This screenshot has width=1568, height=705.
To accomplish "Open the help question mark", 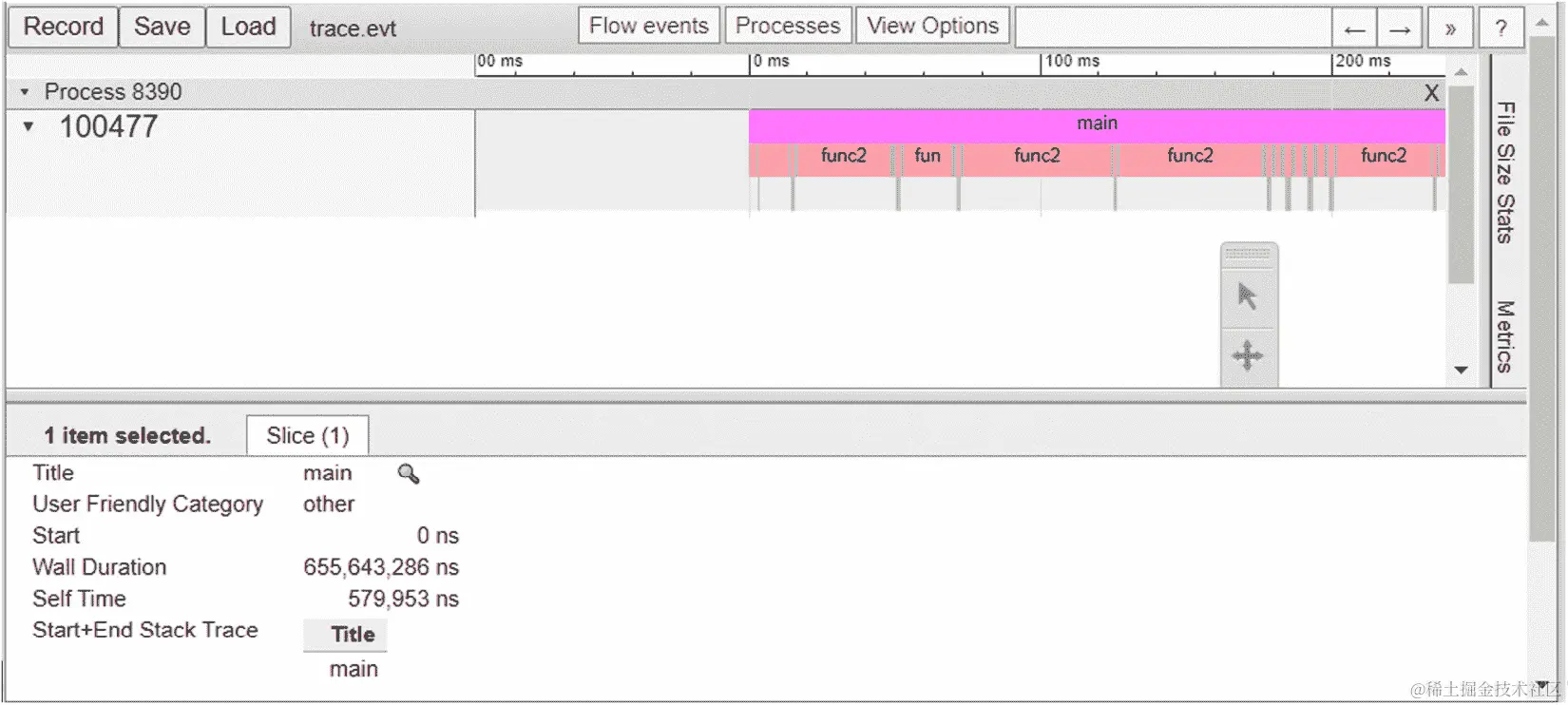I will coord(1501,29).
